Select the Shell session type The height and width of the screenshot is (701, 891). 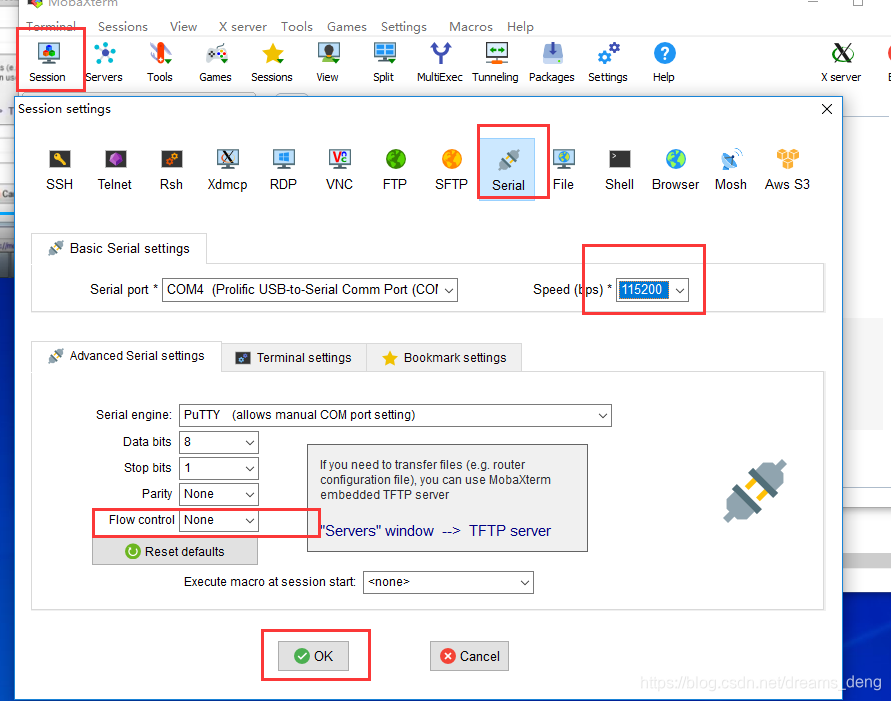pos(619,170)
